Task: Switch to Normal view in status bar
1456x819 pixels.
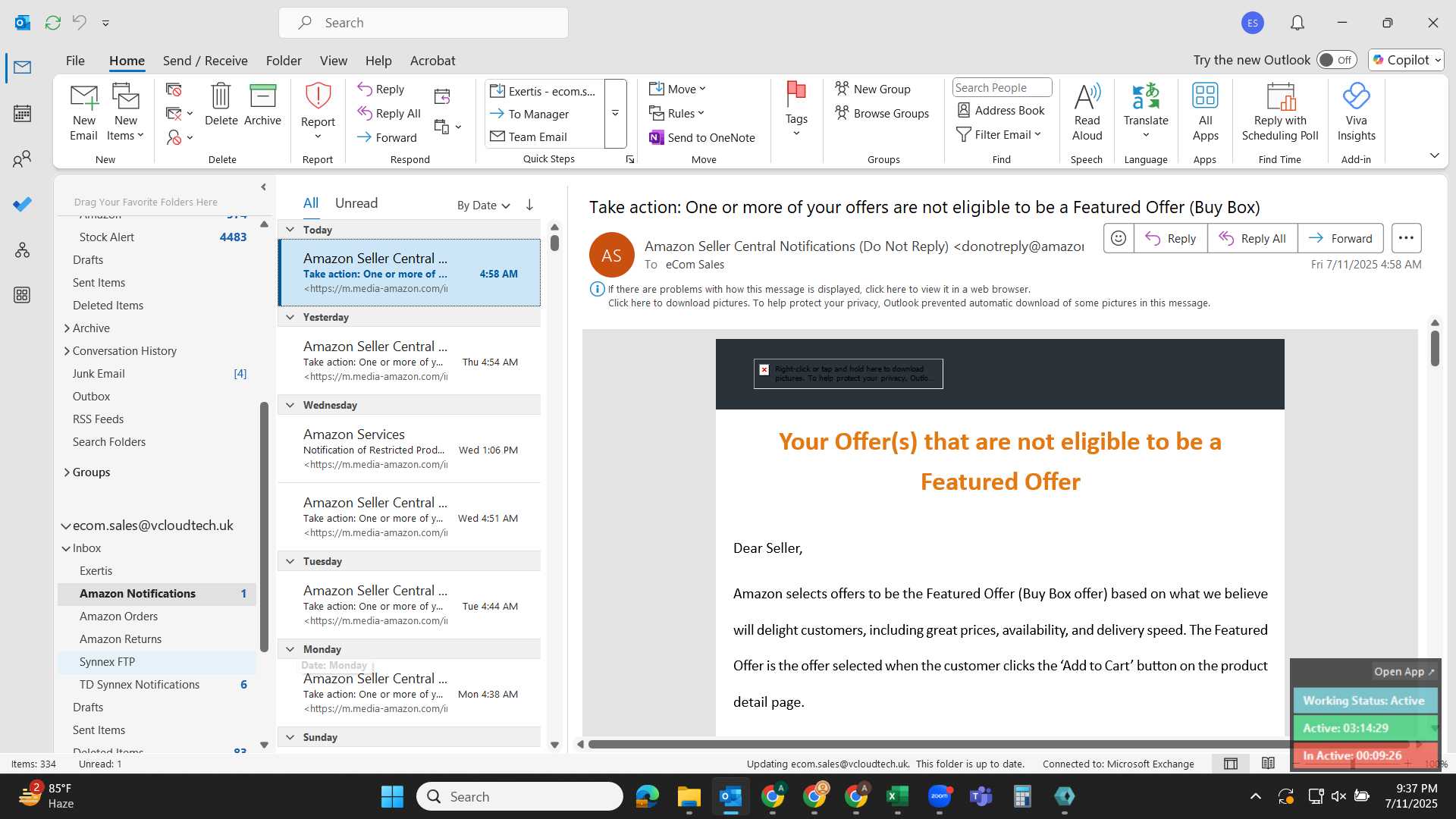Action: pos(1231,763)
